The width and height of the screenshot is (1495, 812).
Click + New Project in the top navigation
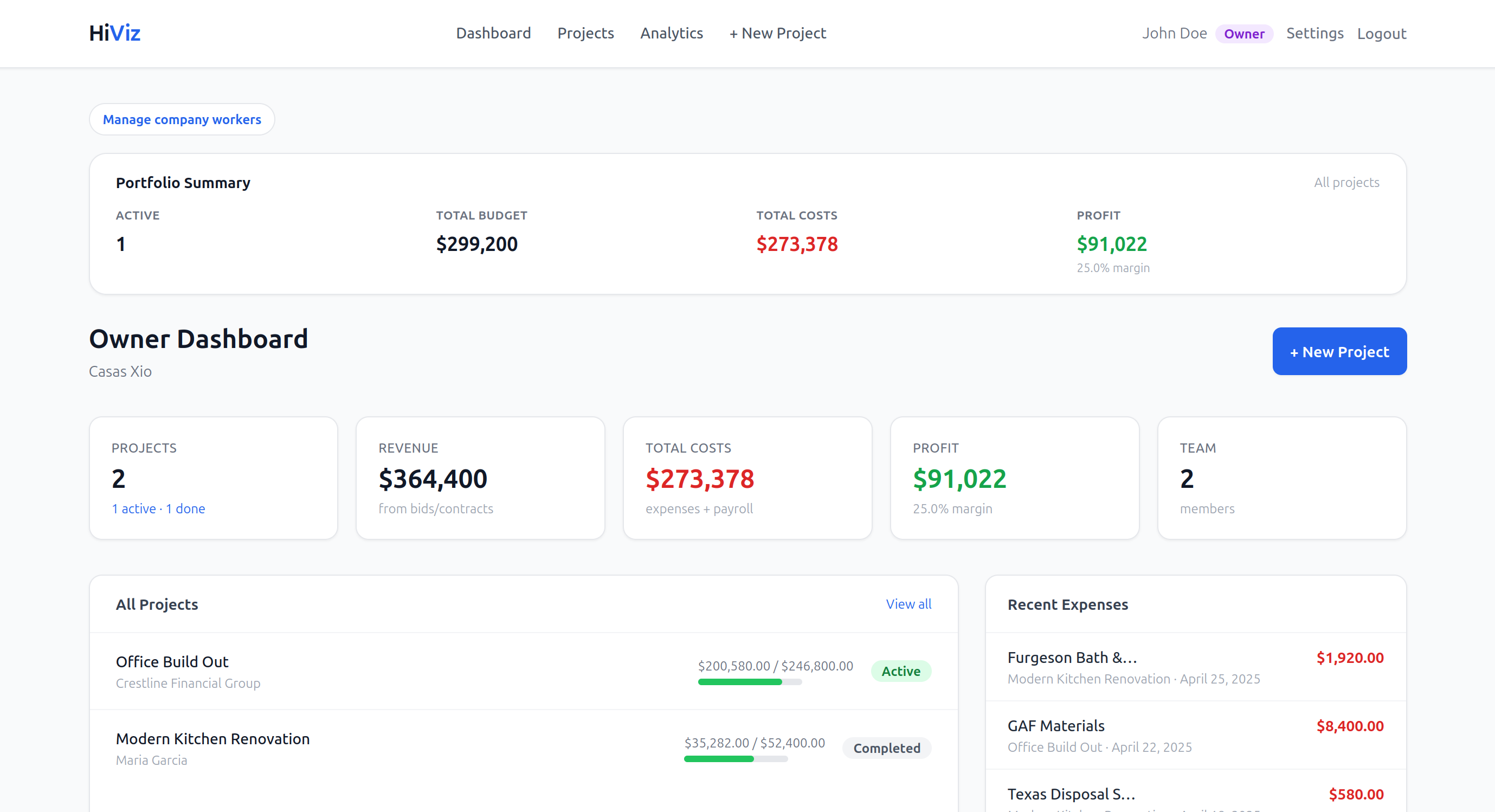[777, 33]
